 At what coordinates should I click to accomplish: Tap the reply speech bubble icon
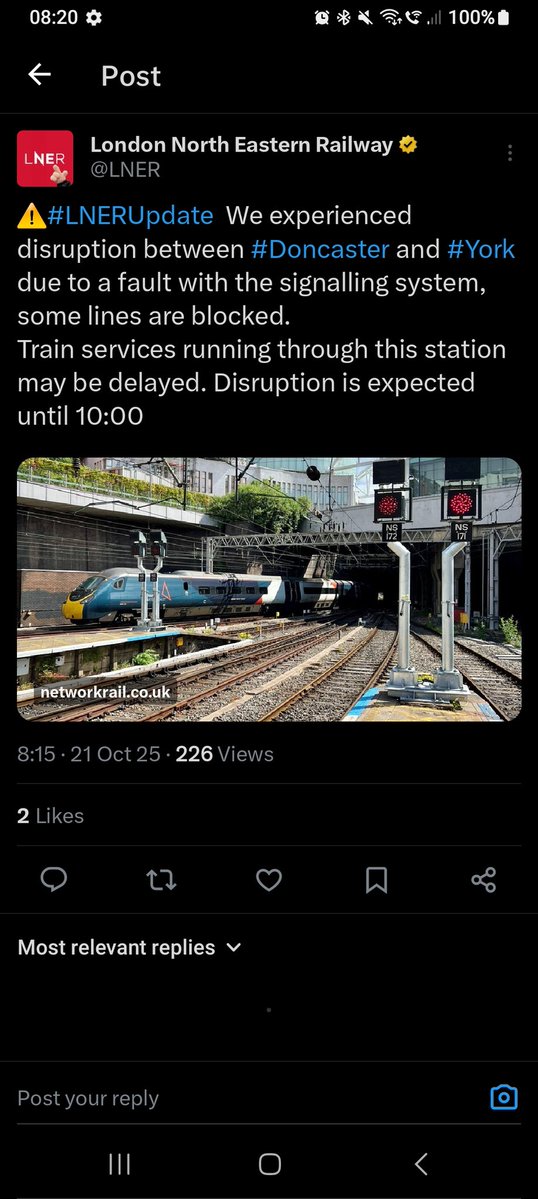point(53,880)
